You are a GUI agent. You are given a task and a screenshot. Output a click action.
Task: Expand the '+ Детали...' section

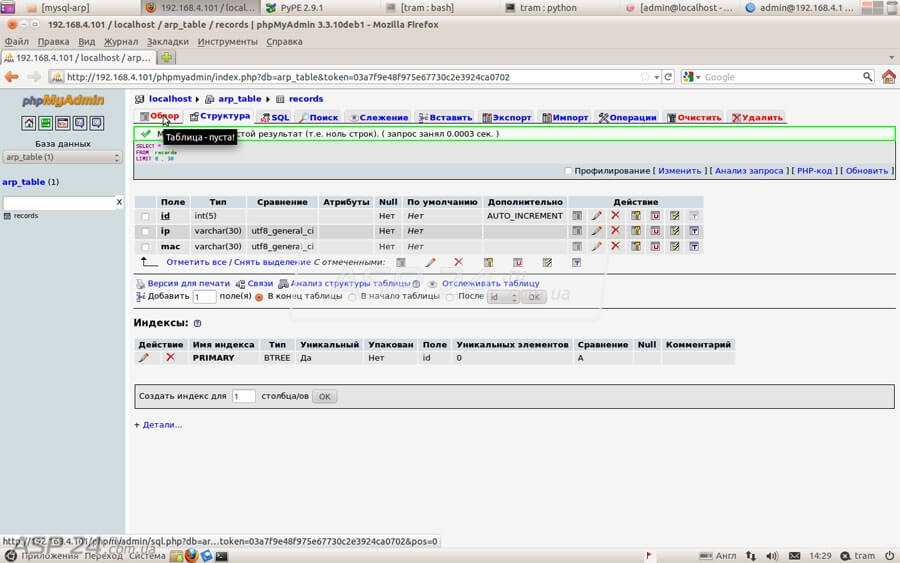tap(158, 425)
